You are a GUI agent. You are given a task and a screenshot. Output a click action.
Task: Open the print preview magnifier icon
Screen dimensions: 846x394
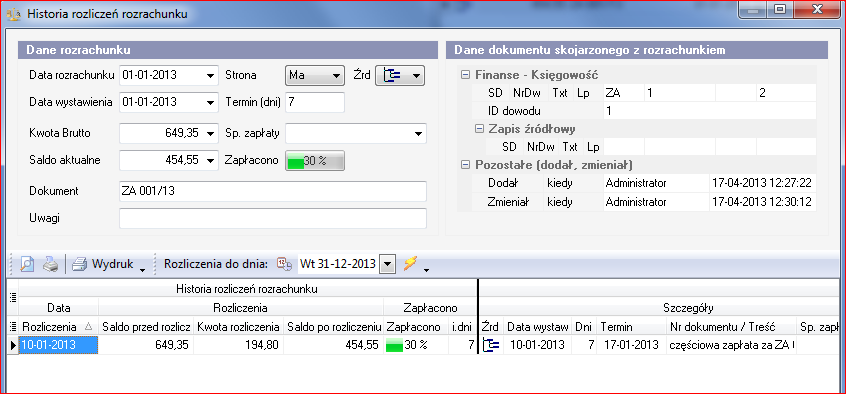click(27, 264)
